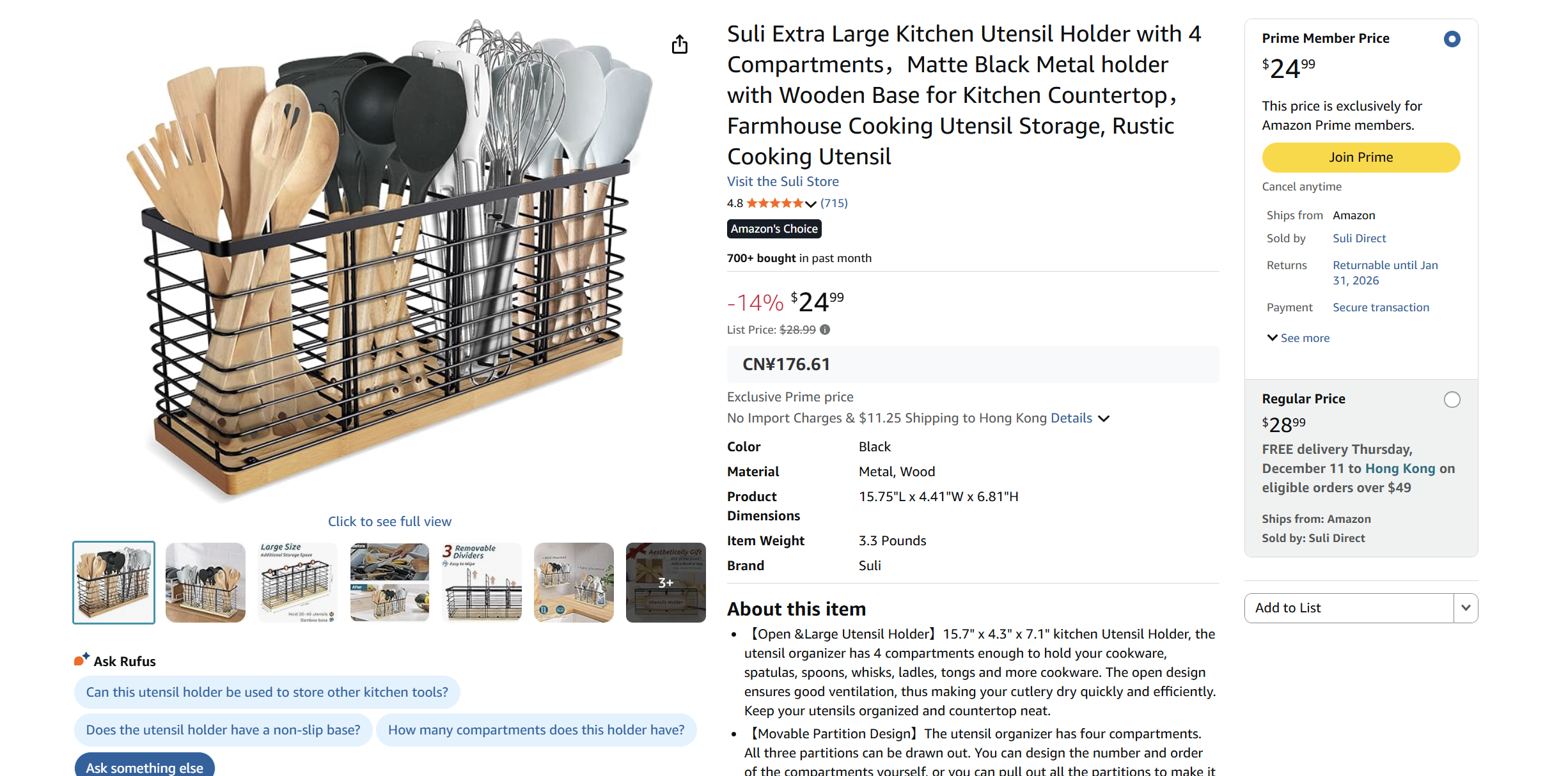The height and width of the screenshot is (776, 1568).
Task: Click the Ask something else button
Action: coord(145,766)
